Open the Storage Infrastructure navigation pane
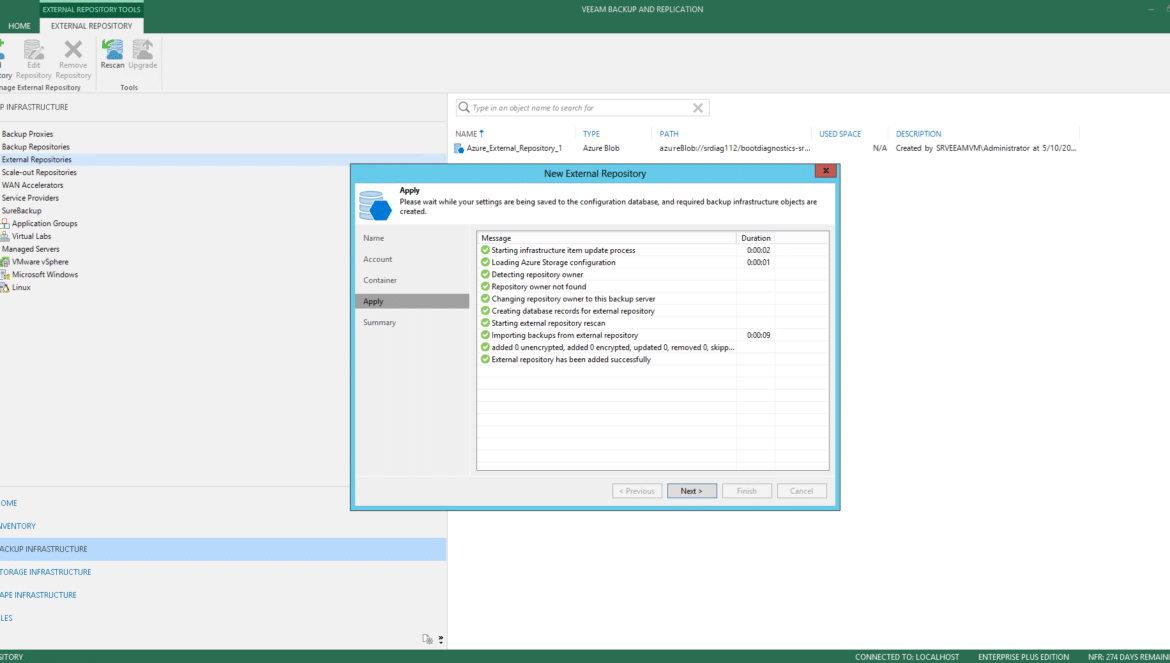 (223, 571)
